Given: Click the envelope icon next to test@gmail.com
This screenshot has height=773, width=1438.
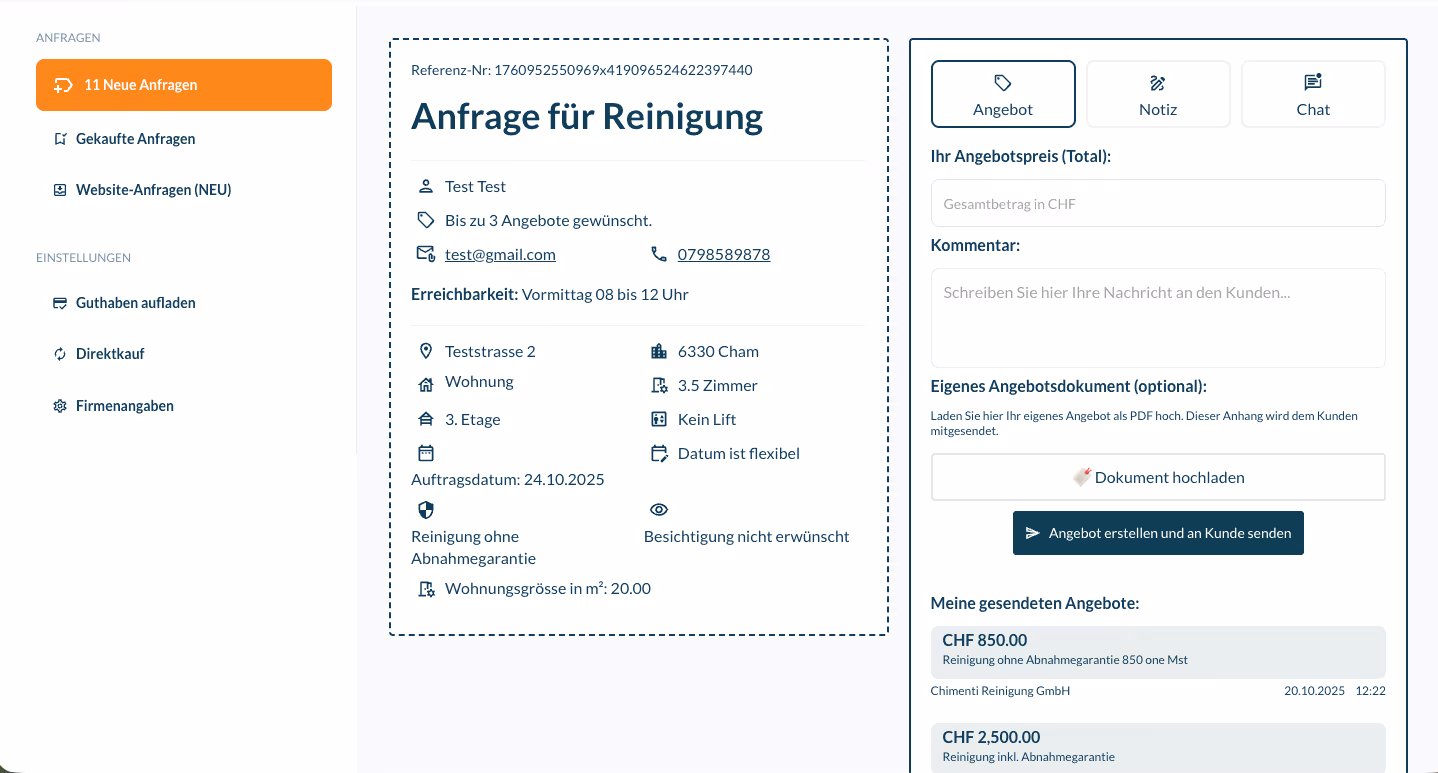Looking at the screenshot, I should pos(425,253).
